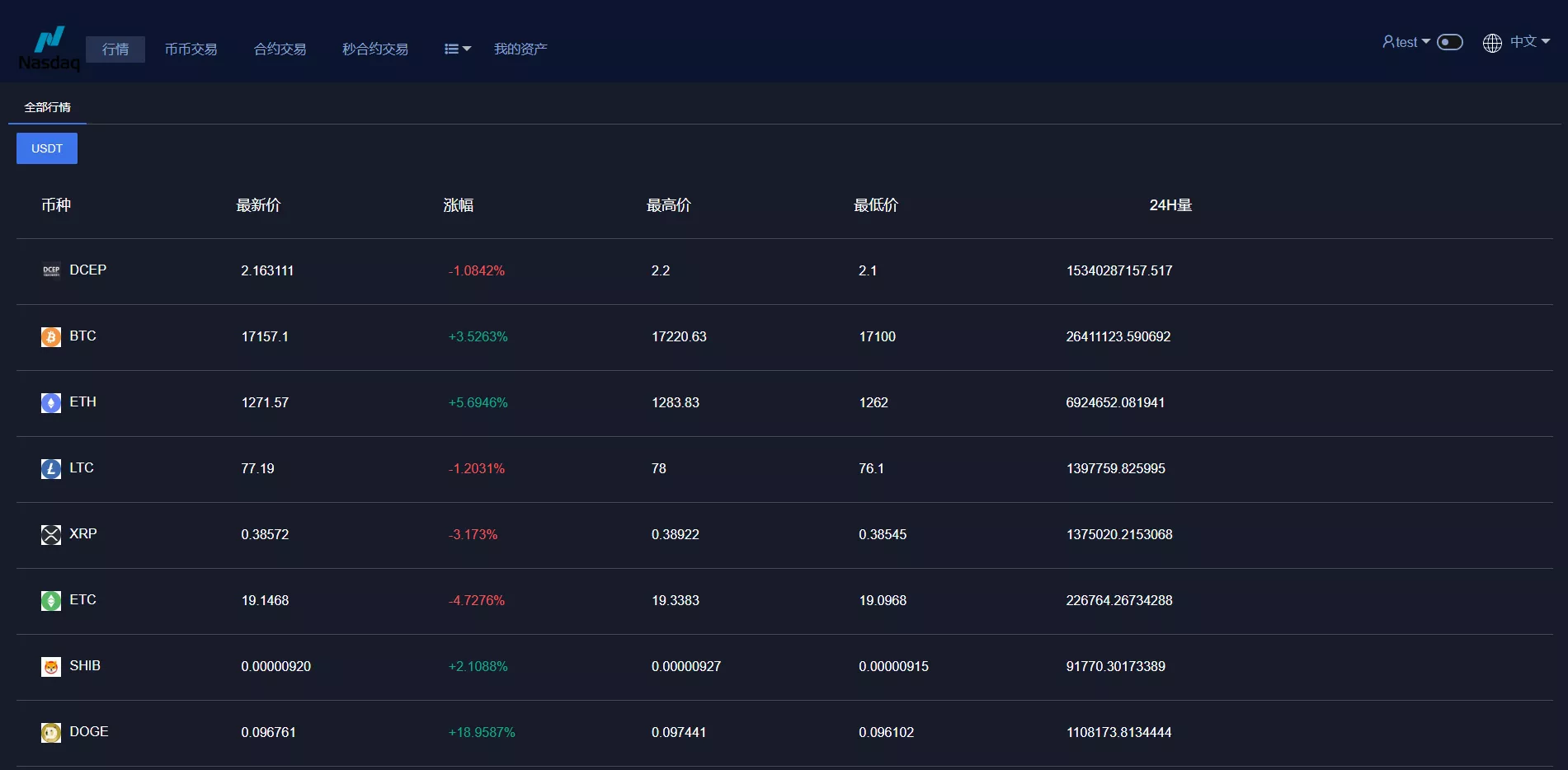1568x770 pixels.
Task: Click the Litecoin LTC icon
Action: pyautogui.click(x=51, y=468)
